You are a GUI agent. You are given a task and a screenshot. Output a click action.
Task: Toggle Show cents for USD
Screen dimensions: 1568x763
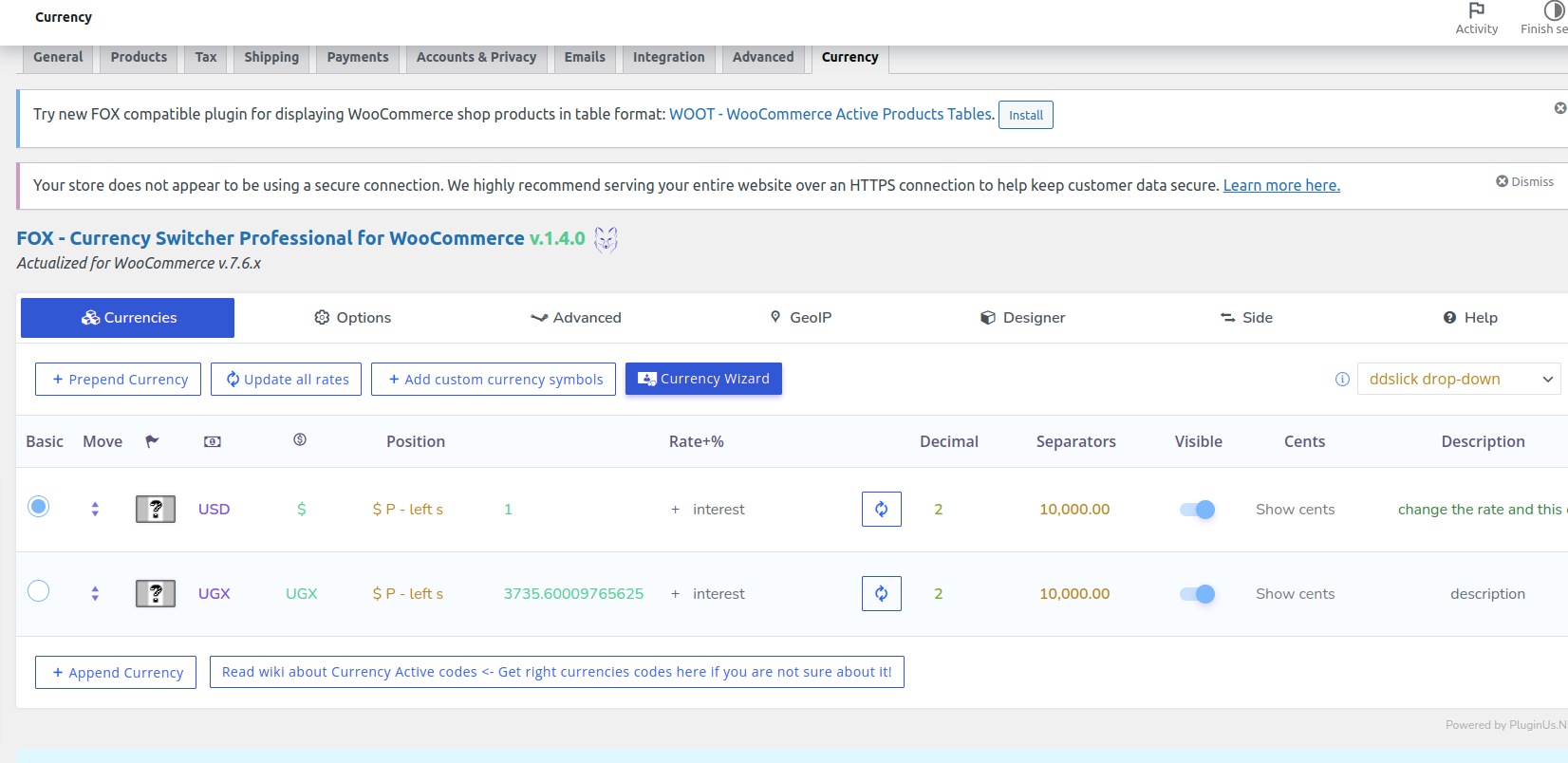pyautogui.click(x=1295, y=510)
